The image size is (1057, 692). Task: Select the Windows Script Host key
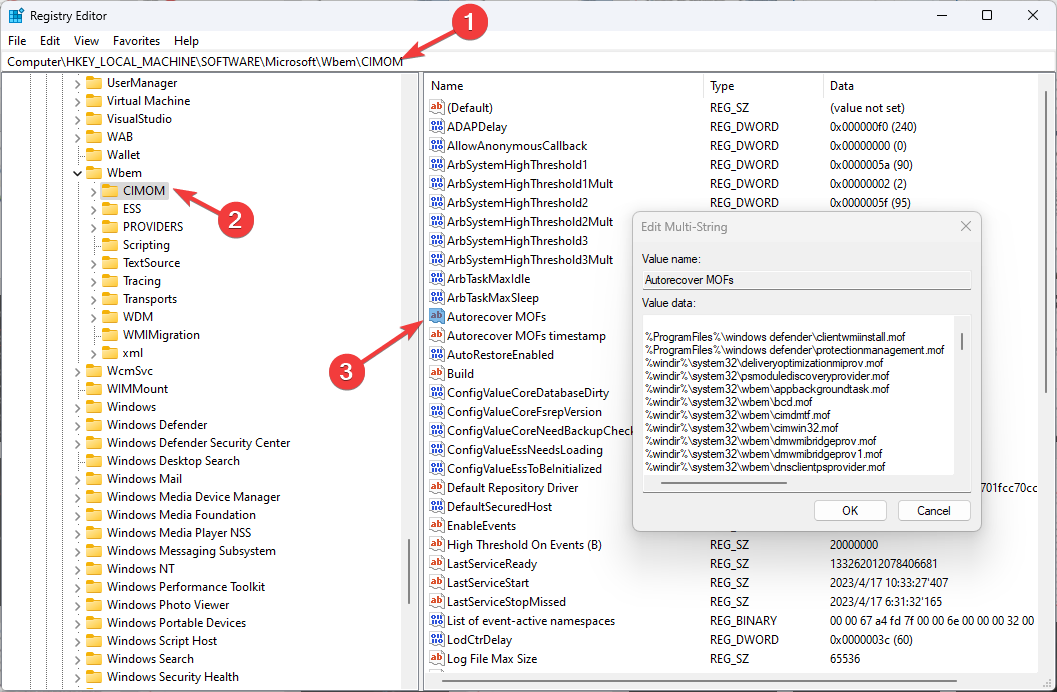[x=162, y=641]
